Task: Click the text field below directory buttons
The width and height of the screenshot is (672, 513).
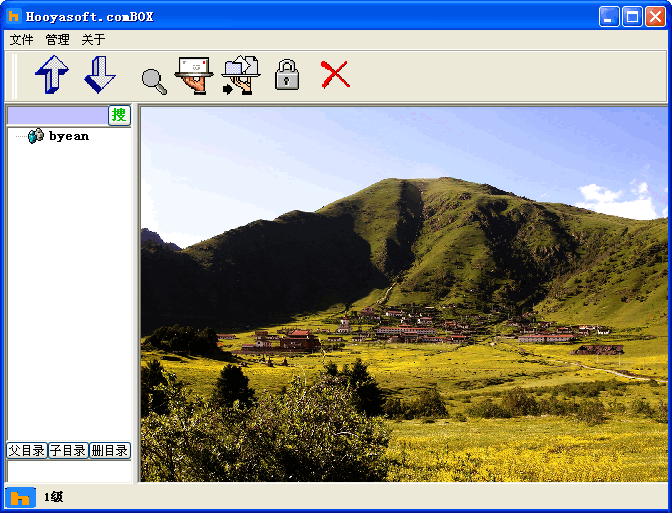Action: 69,471
